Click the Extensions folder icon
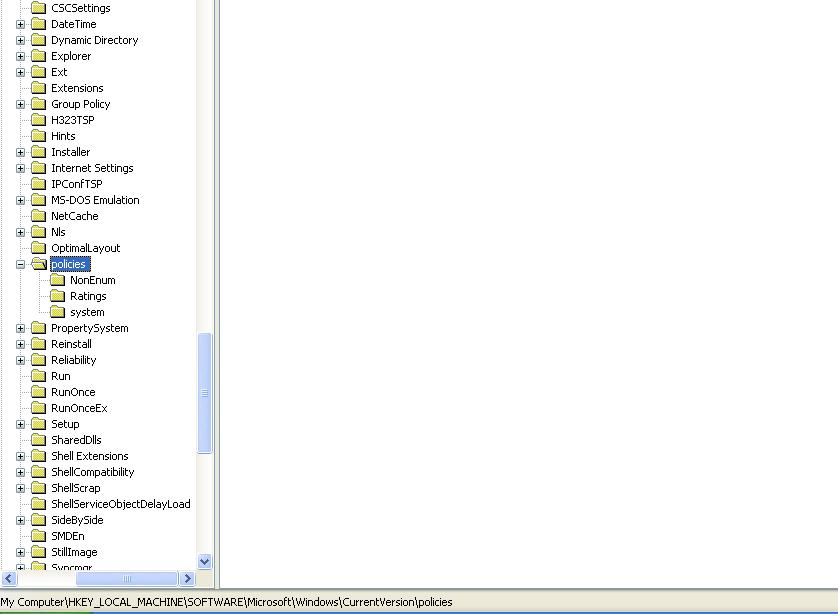The height and width of the screenshot is (614, 838). coord(38,88)
